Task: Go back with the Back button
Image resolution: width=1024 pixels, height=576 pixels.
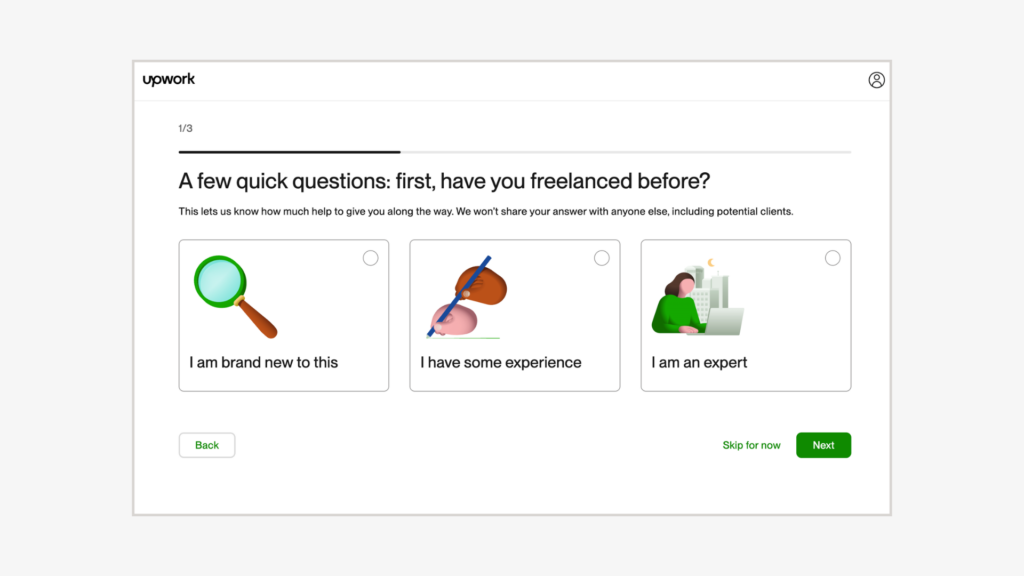Action: (207, 445)
